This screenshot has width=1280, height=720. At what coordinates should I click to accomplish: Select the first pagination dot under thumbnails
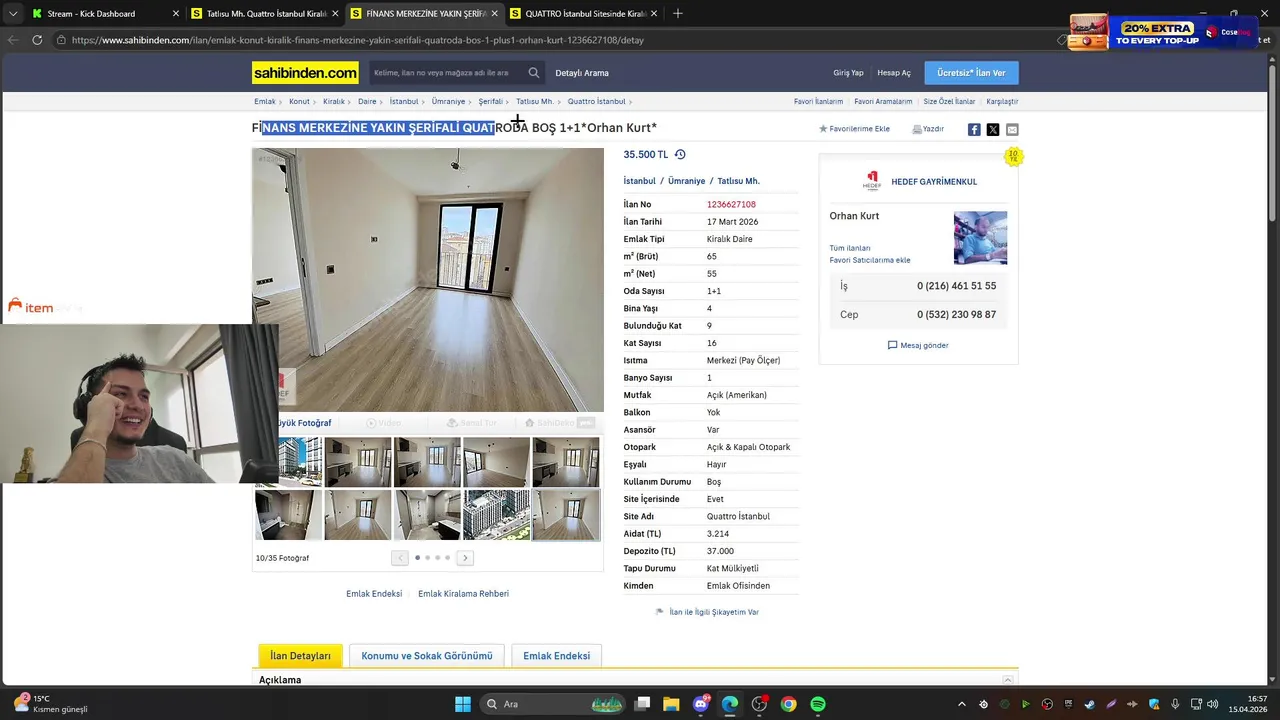point(417,558)
